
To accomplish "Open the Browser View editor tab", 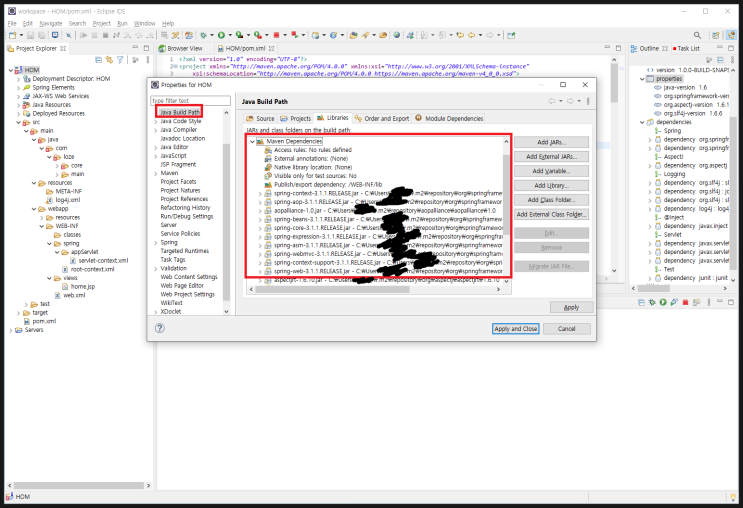I will pos(181,48).
